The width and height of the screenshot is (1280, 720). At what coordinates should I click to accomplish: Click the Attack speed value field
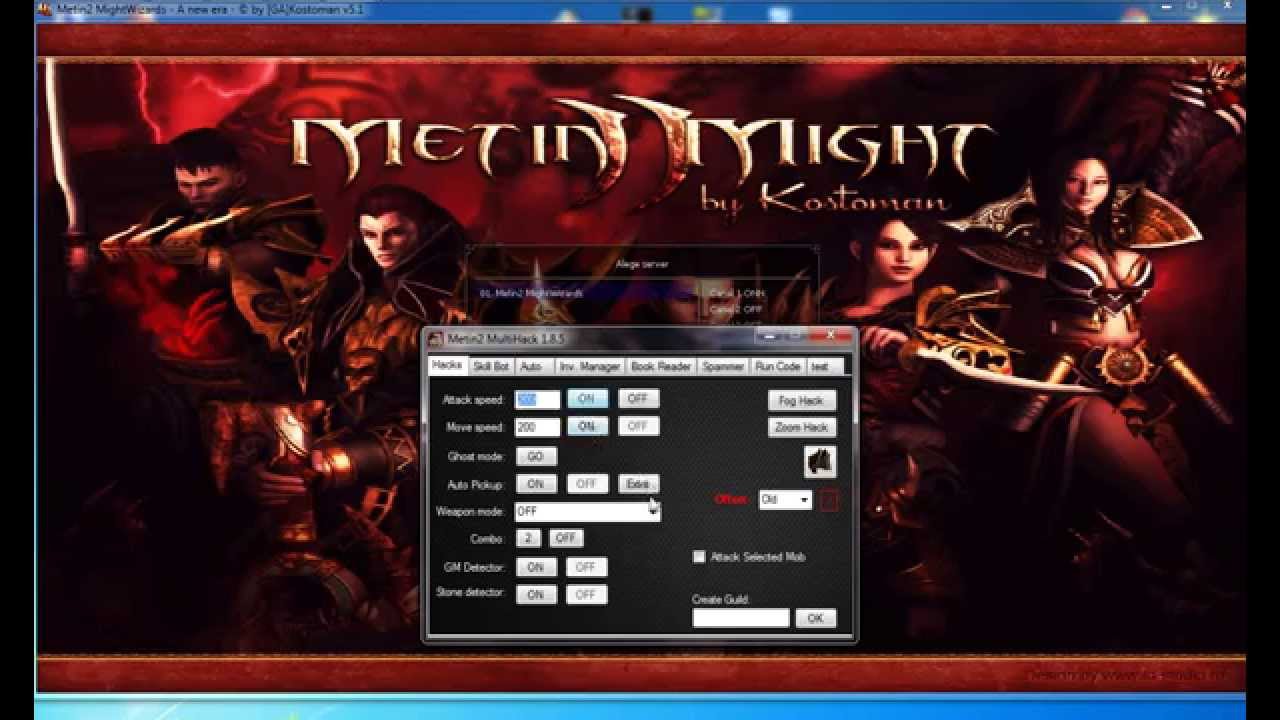pos(537,399)
